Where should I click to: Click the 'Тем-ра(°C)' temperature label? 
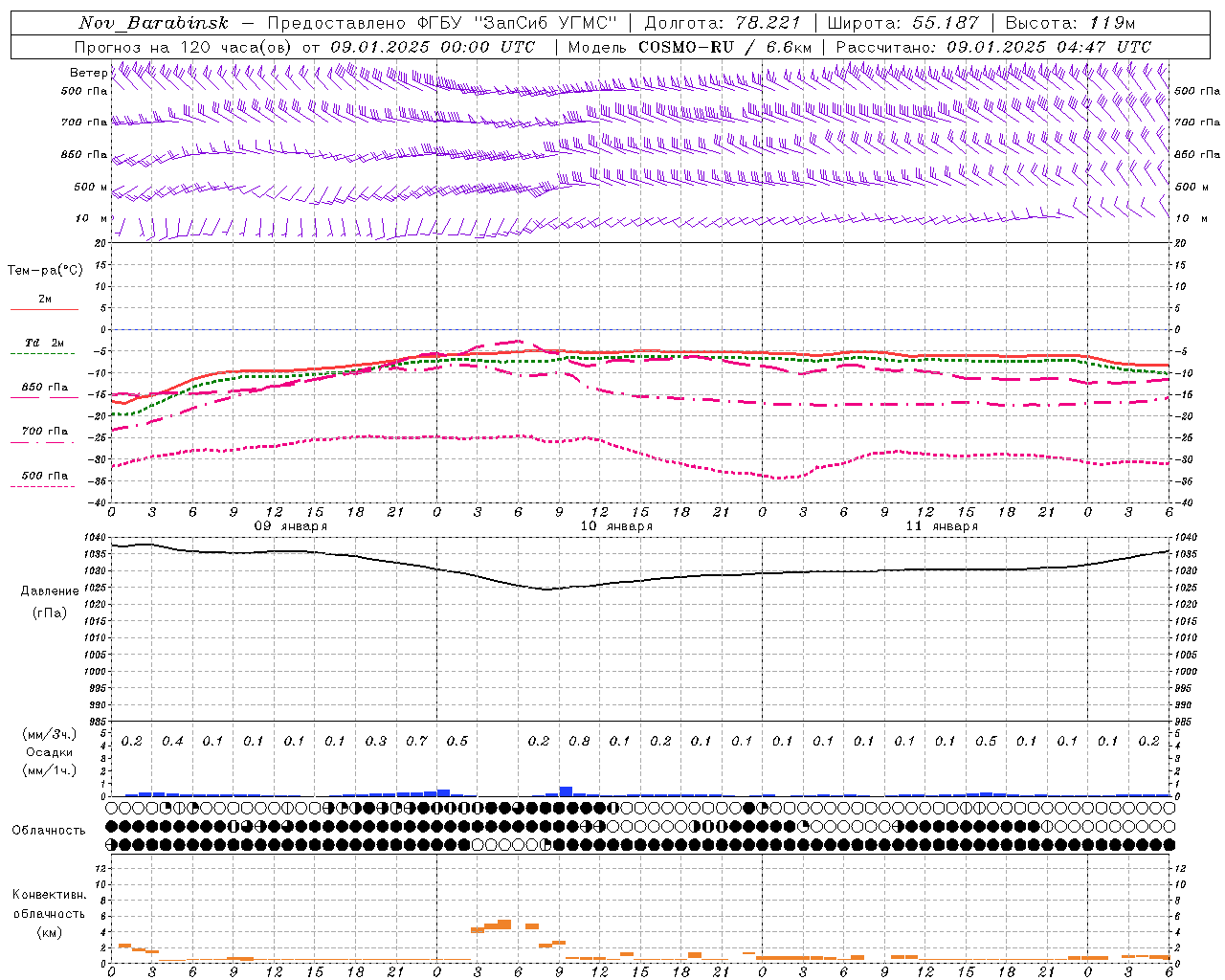pyautogui.click(x=45, y=271)
